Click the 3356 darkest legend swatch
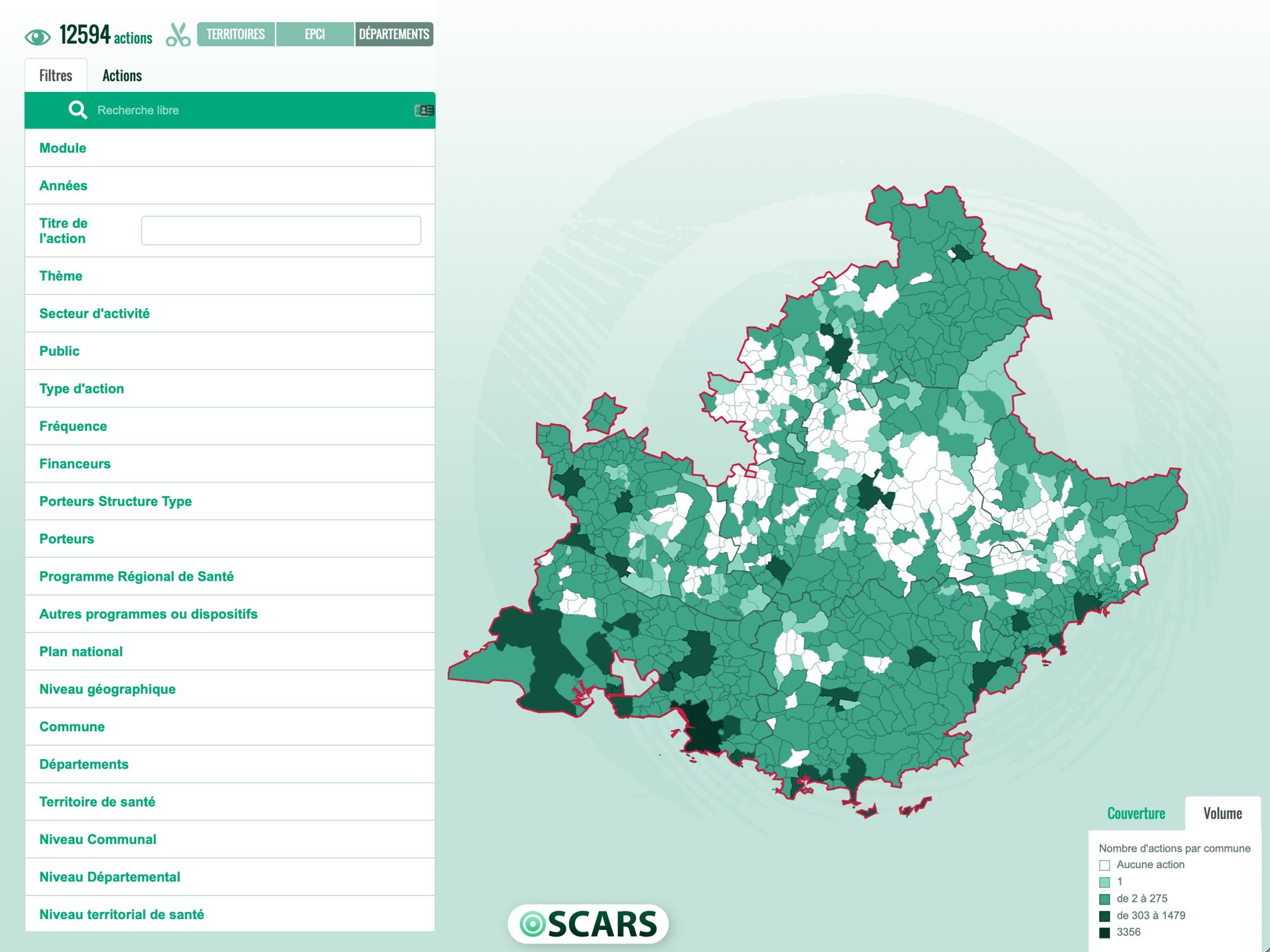1270x952 pixels. click(x=1104, y=932)
